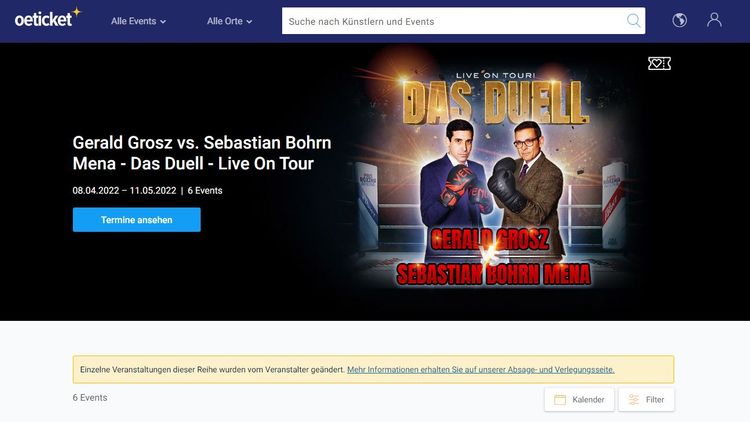Click the sliders icon beside Filter
The width and height of the screenshot is (750, 422).
click(634, 400)
